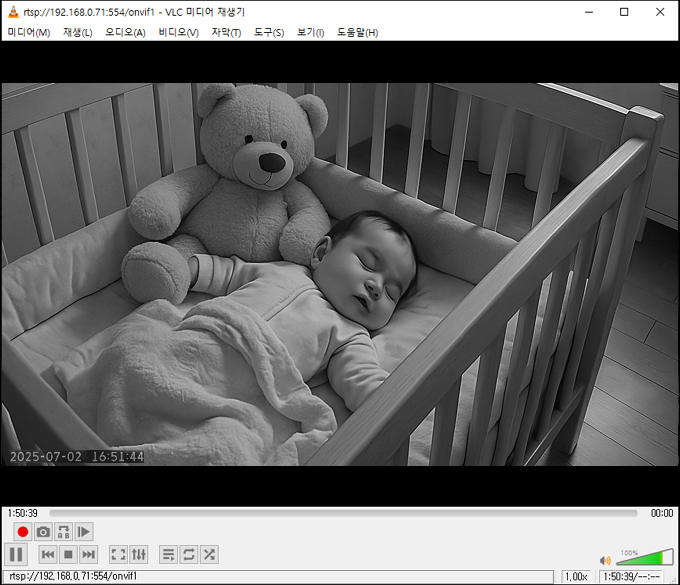Toggle fullscreen video mode

tap(118, 554)
